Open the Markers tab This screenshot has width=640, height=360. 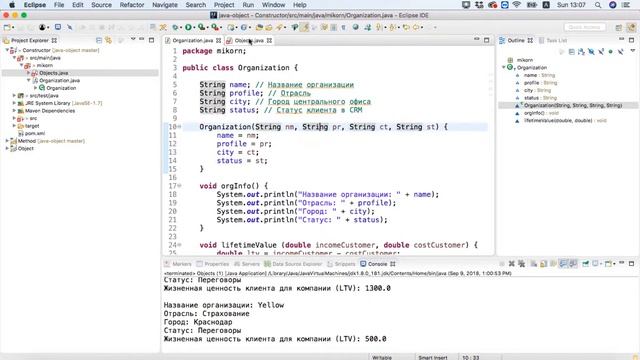pos(178,264)
